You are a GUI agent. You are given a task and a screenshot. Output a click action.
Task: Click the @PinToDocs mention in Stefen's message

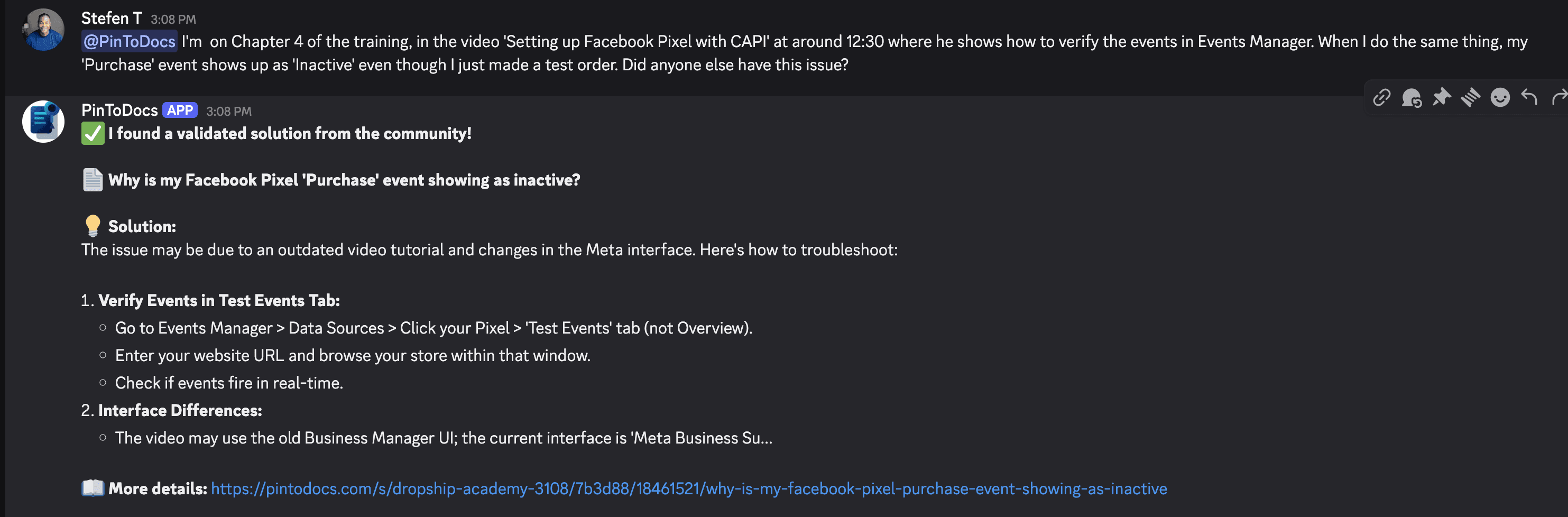[x=128, y=41]
